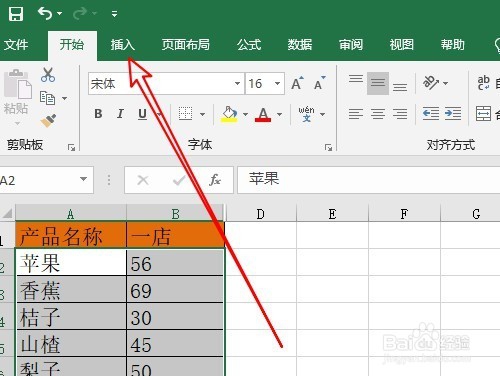Open Insert Function with the fx icon
This screenshot has height=376, width=500.
pos(215,180)
